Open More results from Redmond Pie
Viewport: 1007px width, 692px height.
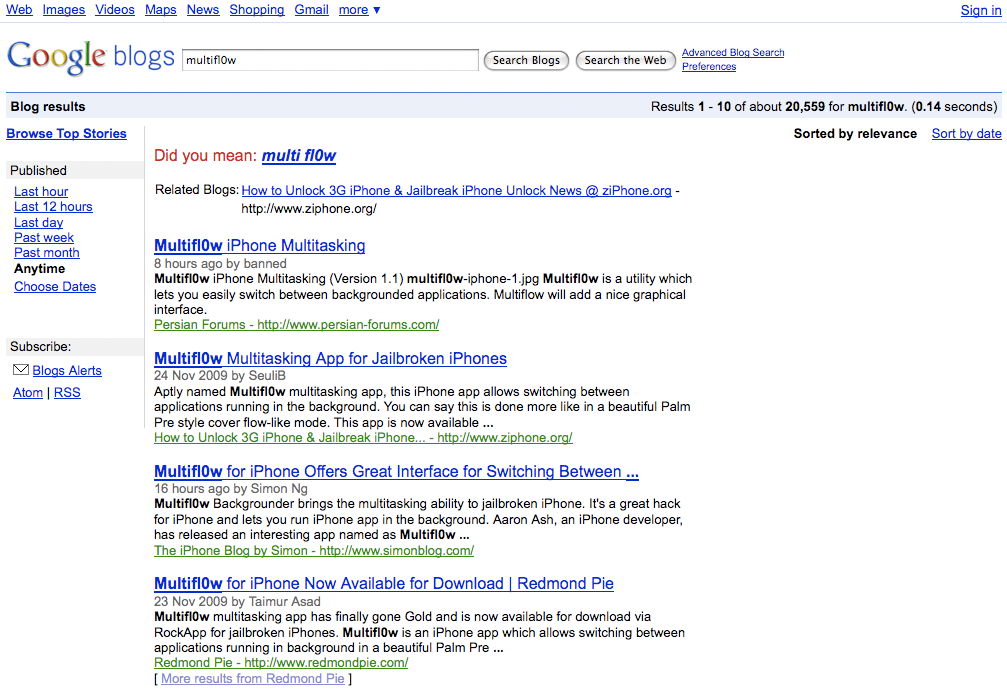click(x=252, y=679)
